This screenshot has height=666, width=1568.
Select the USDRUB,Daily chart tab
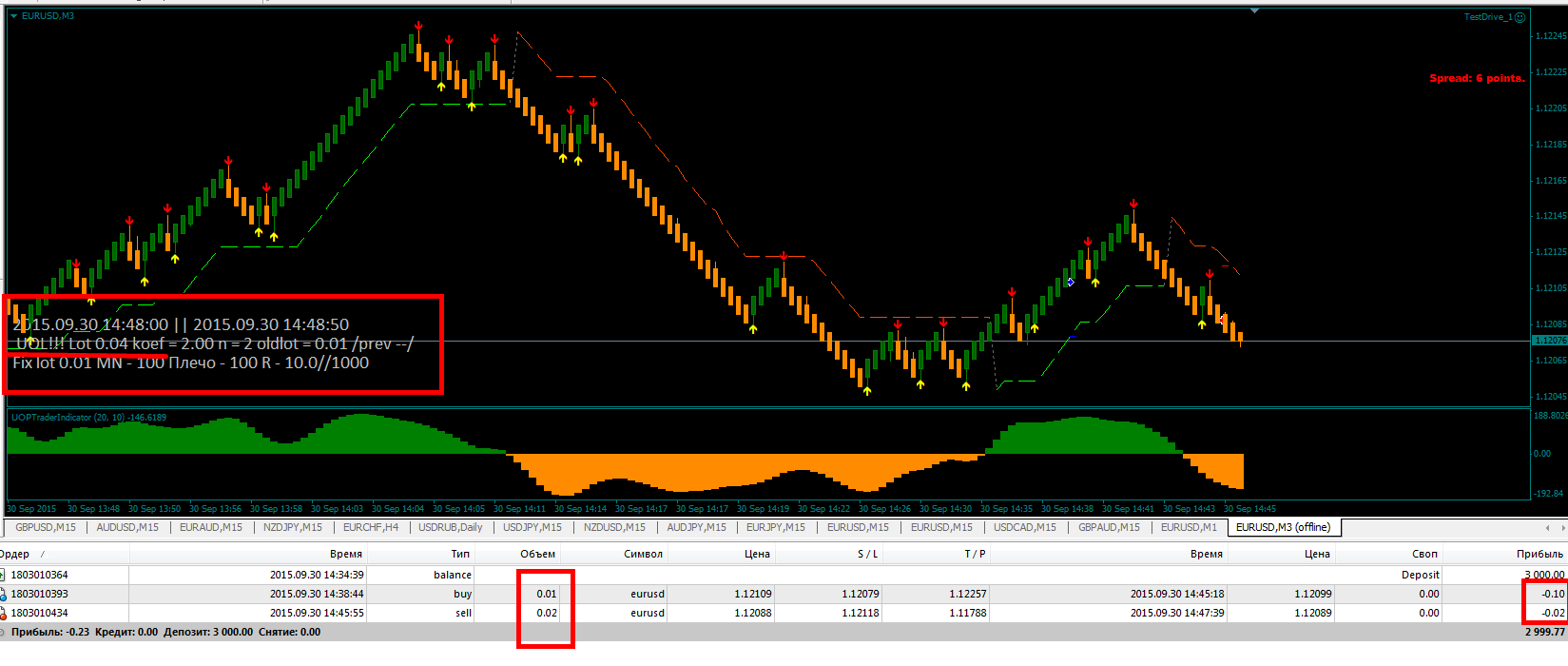[451, 527]
